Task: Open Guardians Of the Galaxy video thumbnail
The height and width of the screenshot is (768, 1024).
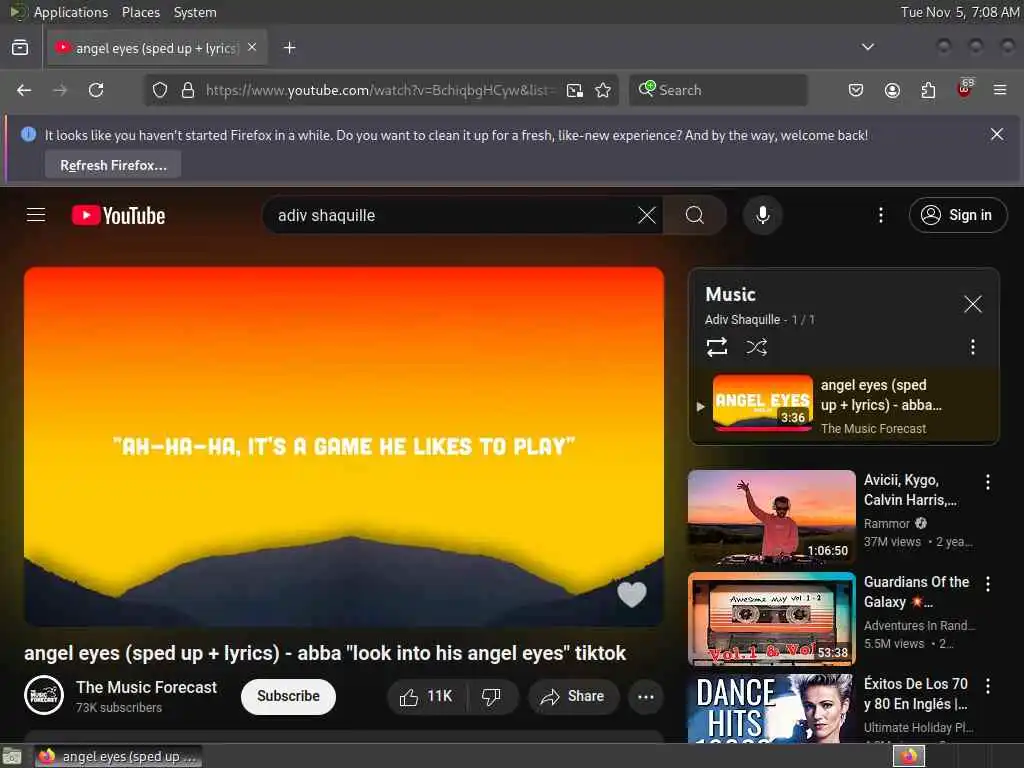Action: tap(771, 618)
